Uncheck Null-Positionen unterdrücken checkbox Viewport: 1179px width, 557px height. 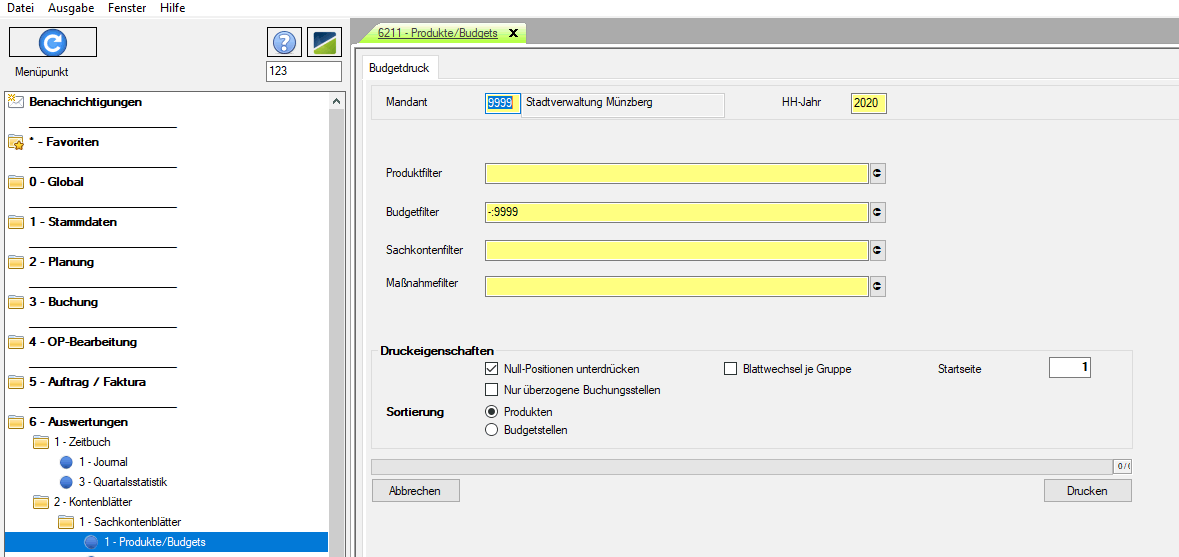click(491, 369)
